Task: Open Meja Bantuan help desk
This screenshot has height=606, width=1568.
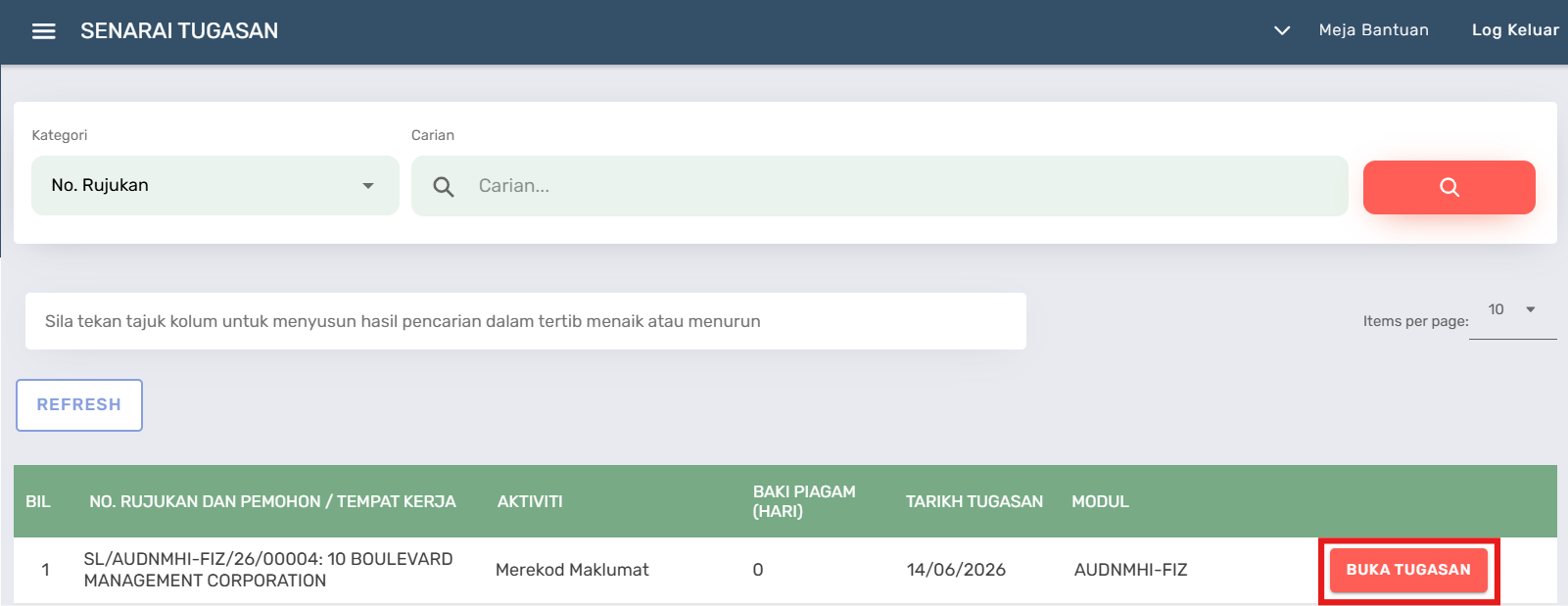Action: (x=1373, y=30)
